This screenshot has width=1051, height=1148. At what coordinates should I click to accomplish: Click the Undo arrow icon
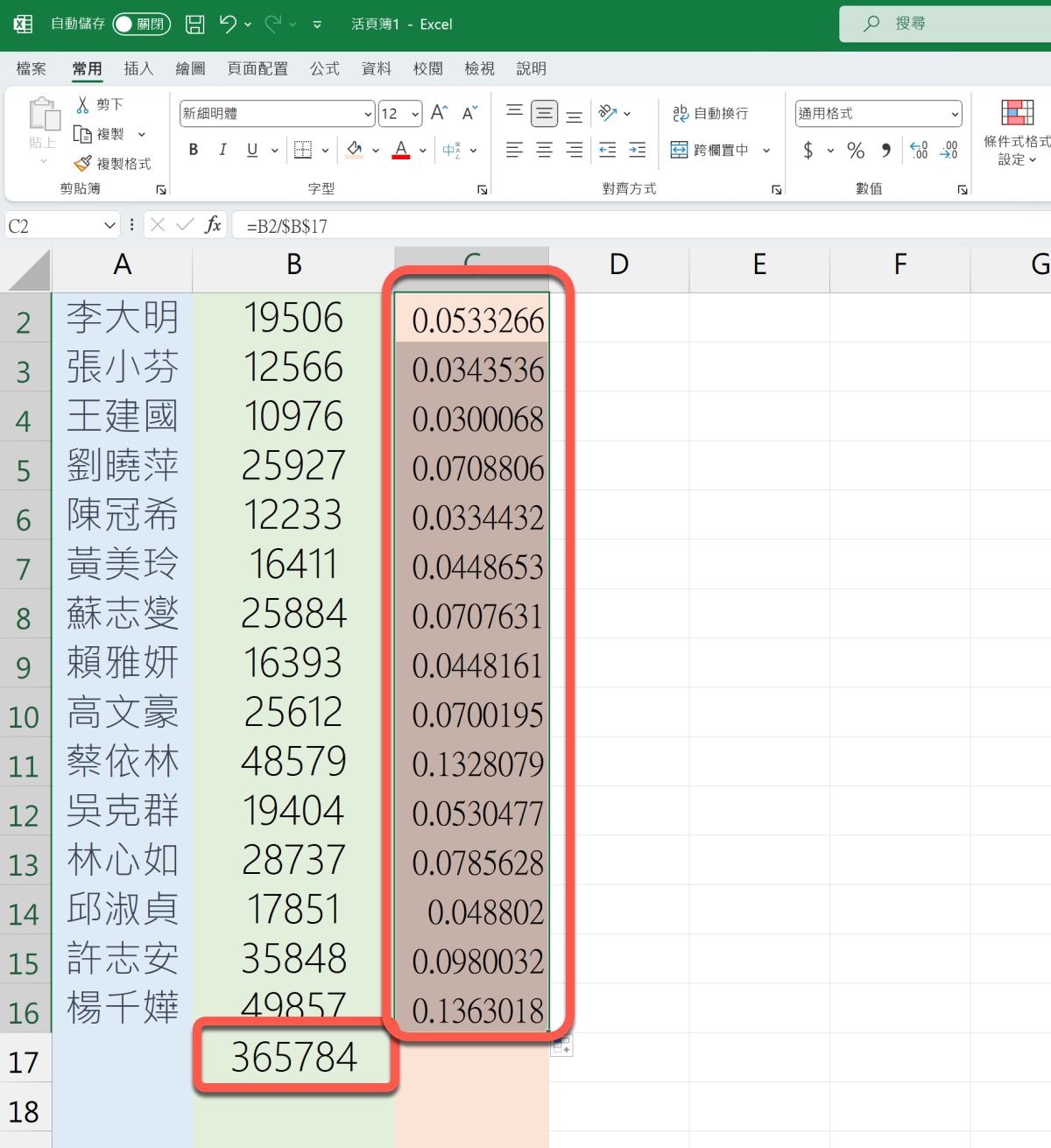pos(228,25)
